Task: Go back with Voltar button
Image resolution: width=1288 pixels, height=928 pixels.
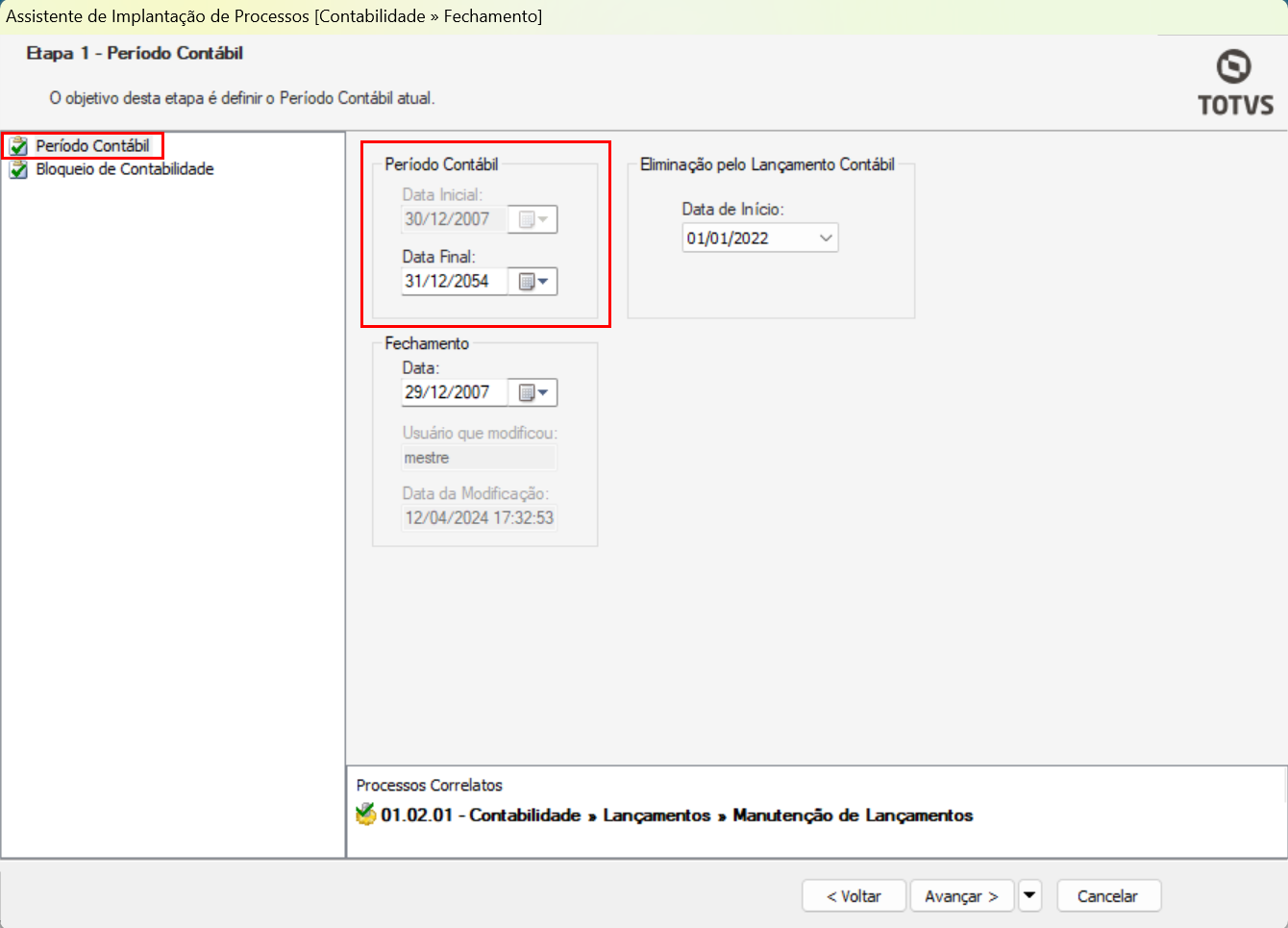Action: pyautogui.click(x=855, y=896)
